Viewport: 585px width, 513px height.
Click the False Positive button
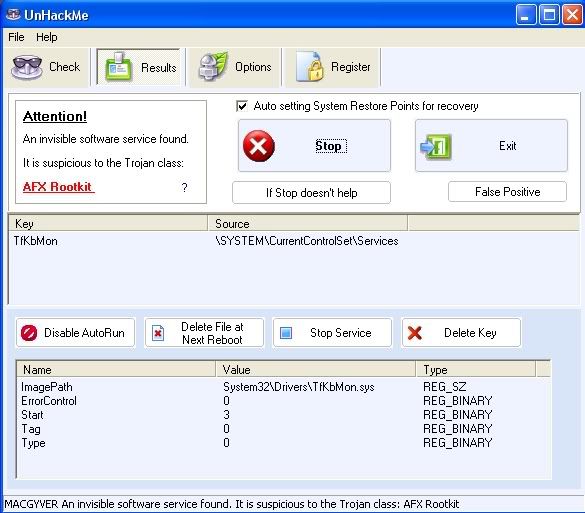tap(507, 192)
